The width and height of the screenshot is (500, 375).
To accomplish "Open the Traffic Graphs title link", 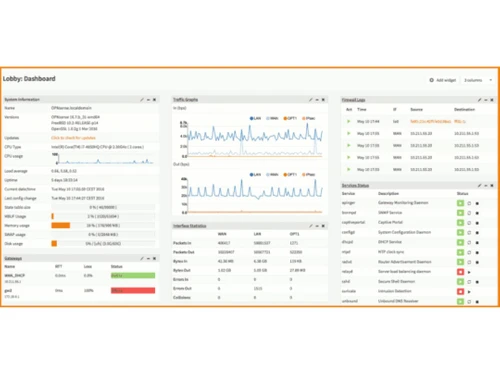I will tap(185, 100).
